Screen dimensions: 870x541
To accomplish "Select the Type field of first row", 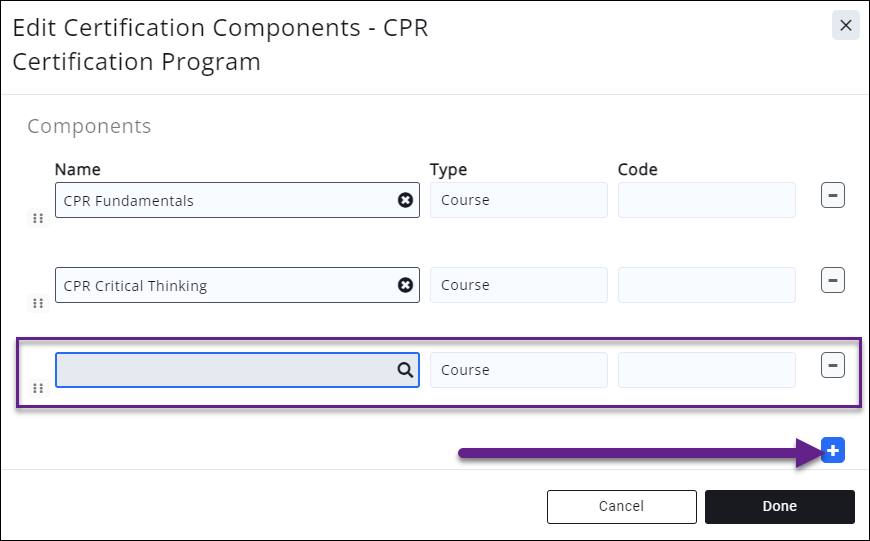I will point(518,200).
